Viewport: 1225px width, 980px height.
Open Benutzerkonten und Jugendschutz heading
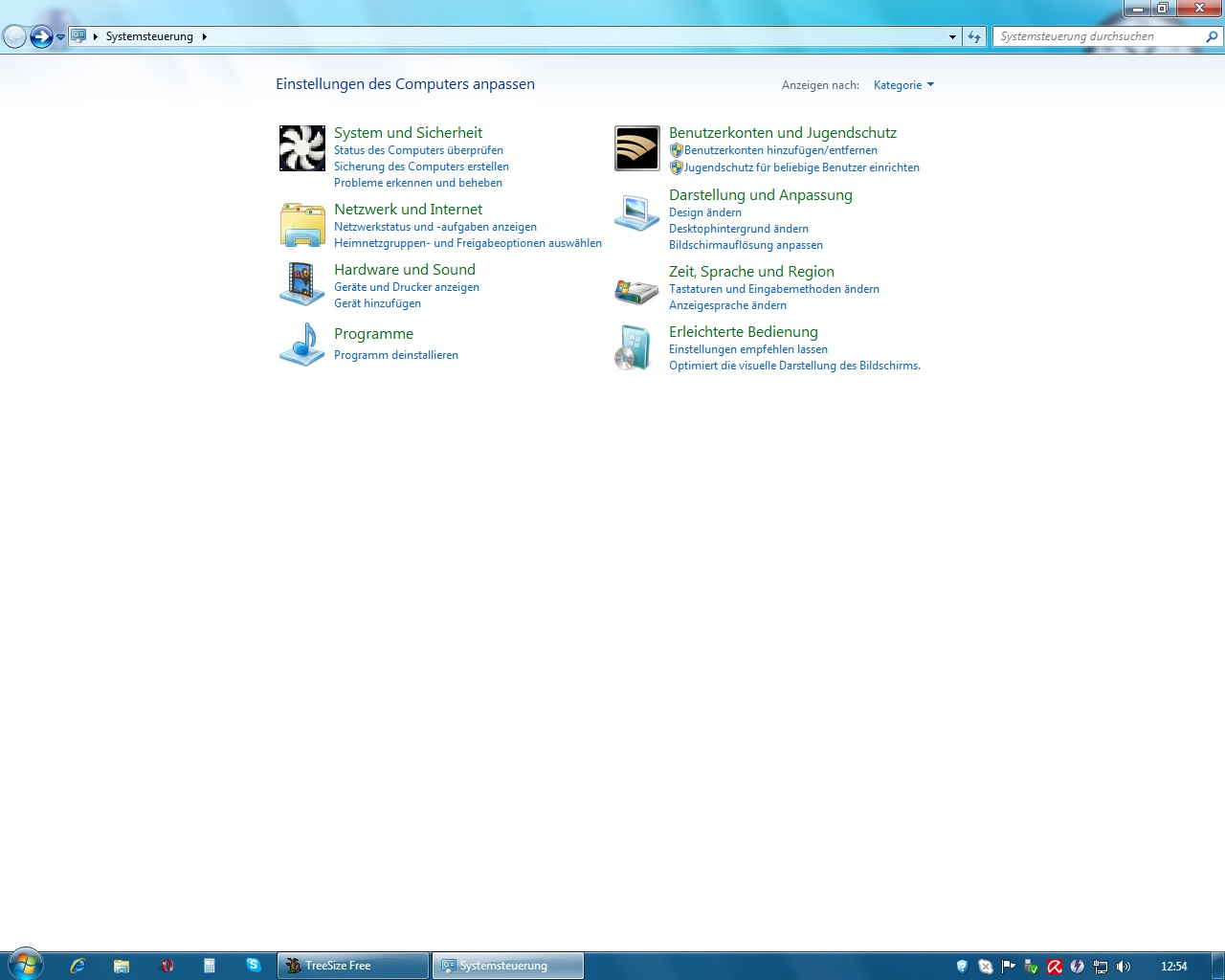[x=783, y=133]
